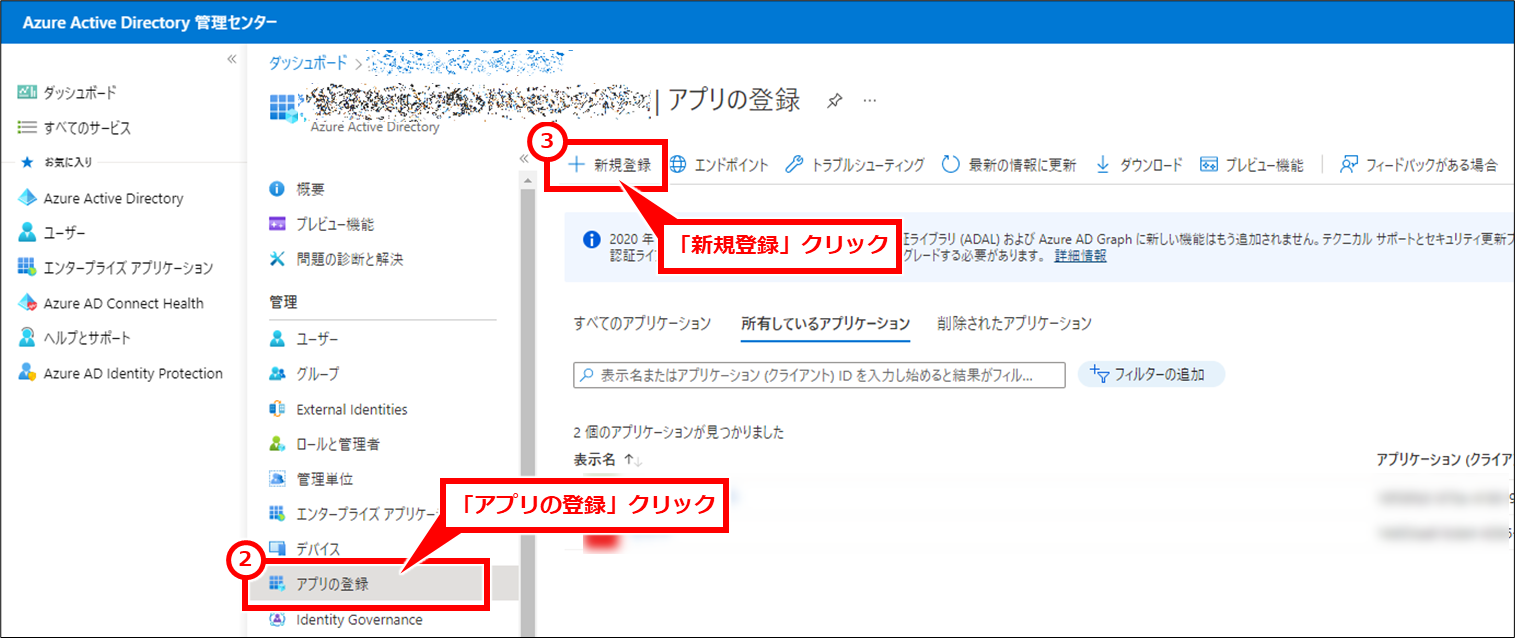Open ダッシュボード in the left navigation

tap(80, 92)
